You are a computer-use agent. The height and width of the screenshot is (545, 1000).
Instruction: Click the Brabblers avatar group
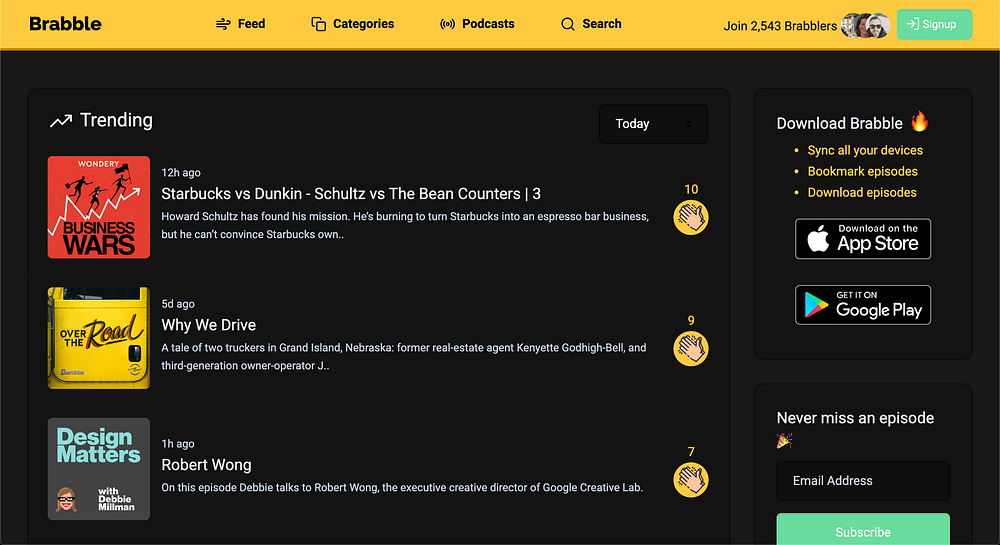(865, 25)
